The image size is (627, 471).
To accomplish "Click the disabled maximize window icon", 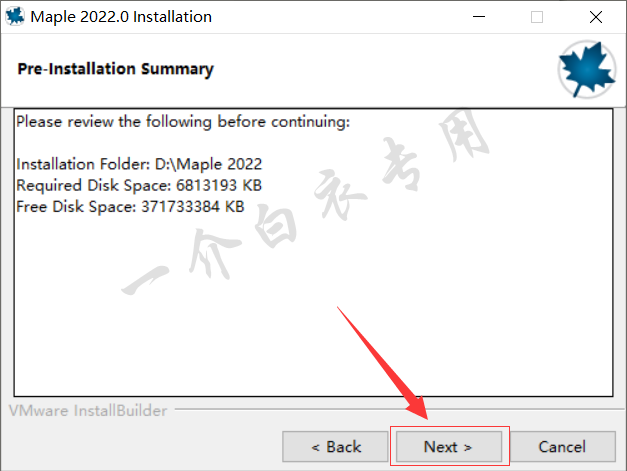I will tap(537, 17).
